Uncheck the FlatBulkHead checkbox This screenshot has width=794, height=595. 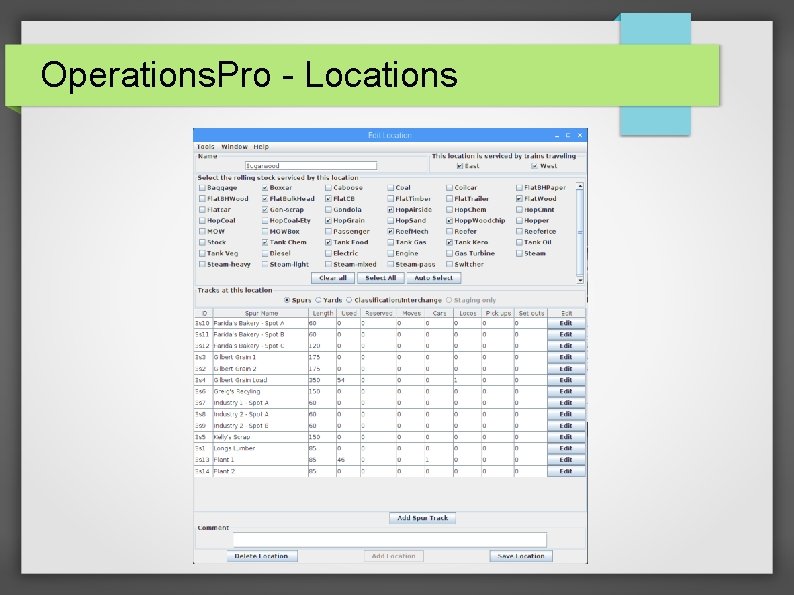click(265, 199)
